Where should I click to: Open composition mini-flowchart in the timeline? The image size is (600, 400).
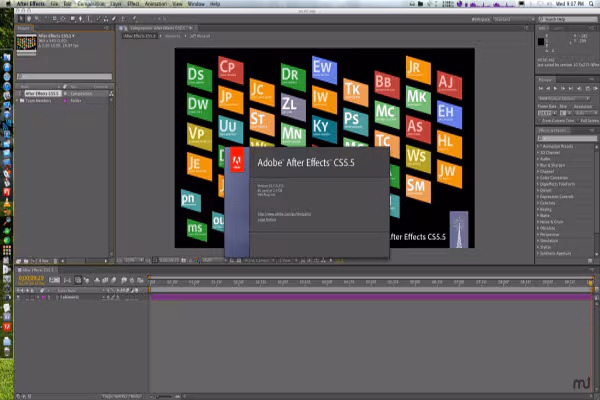[67, 280]
